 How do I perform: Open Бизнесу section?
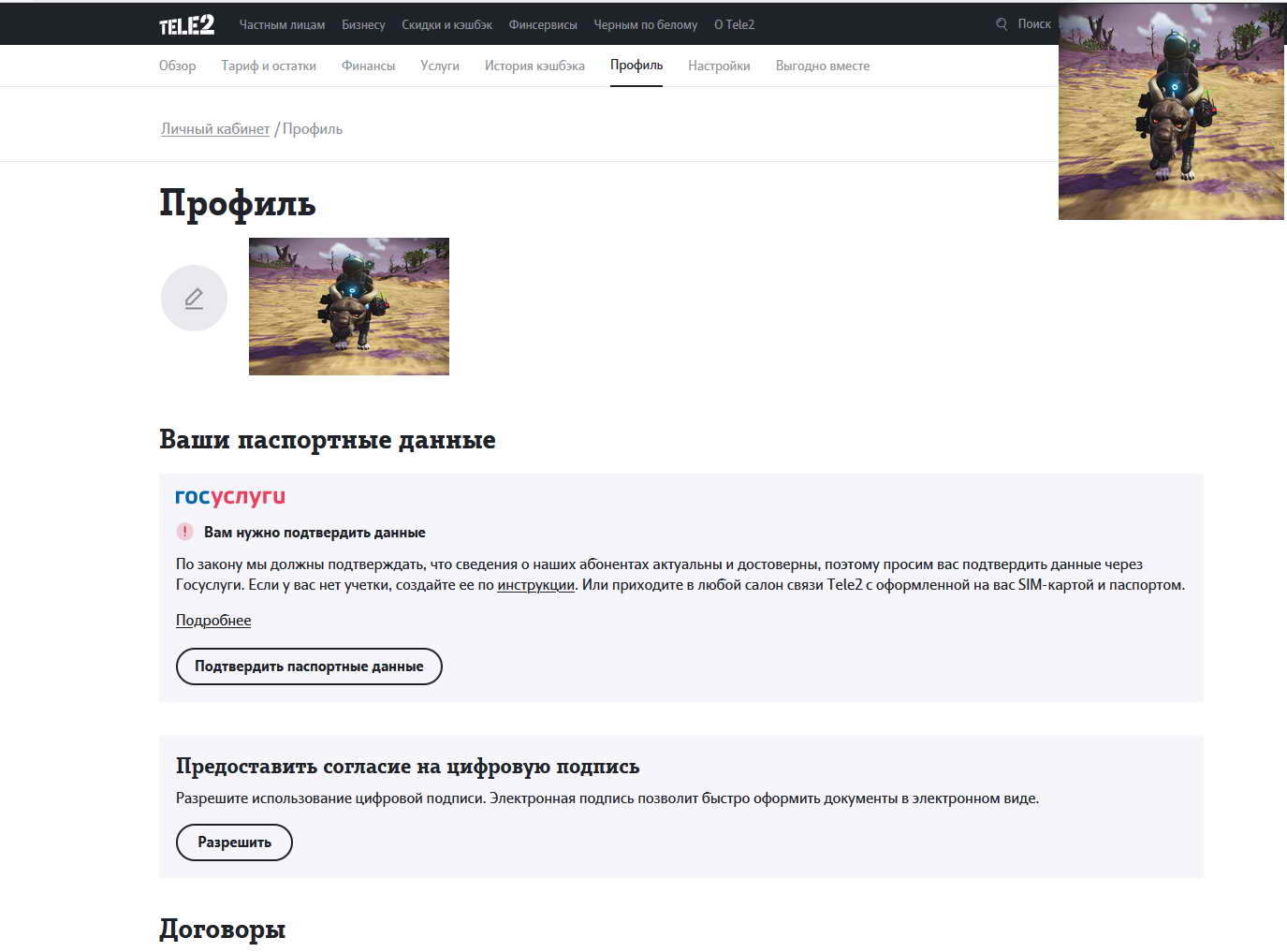pos(363,24)
